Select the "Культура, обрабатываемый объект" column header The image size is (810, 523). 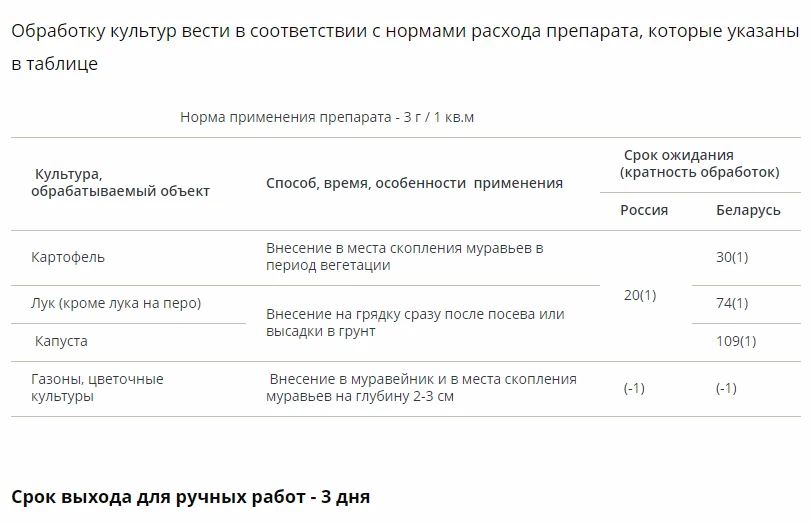120,182
